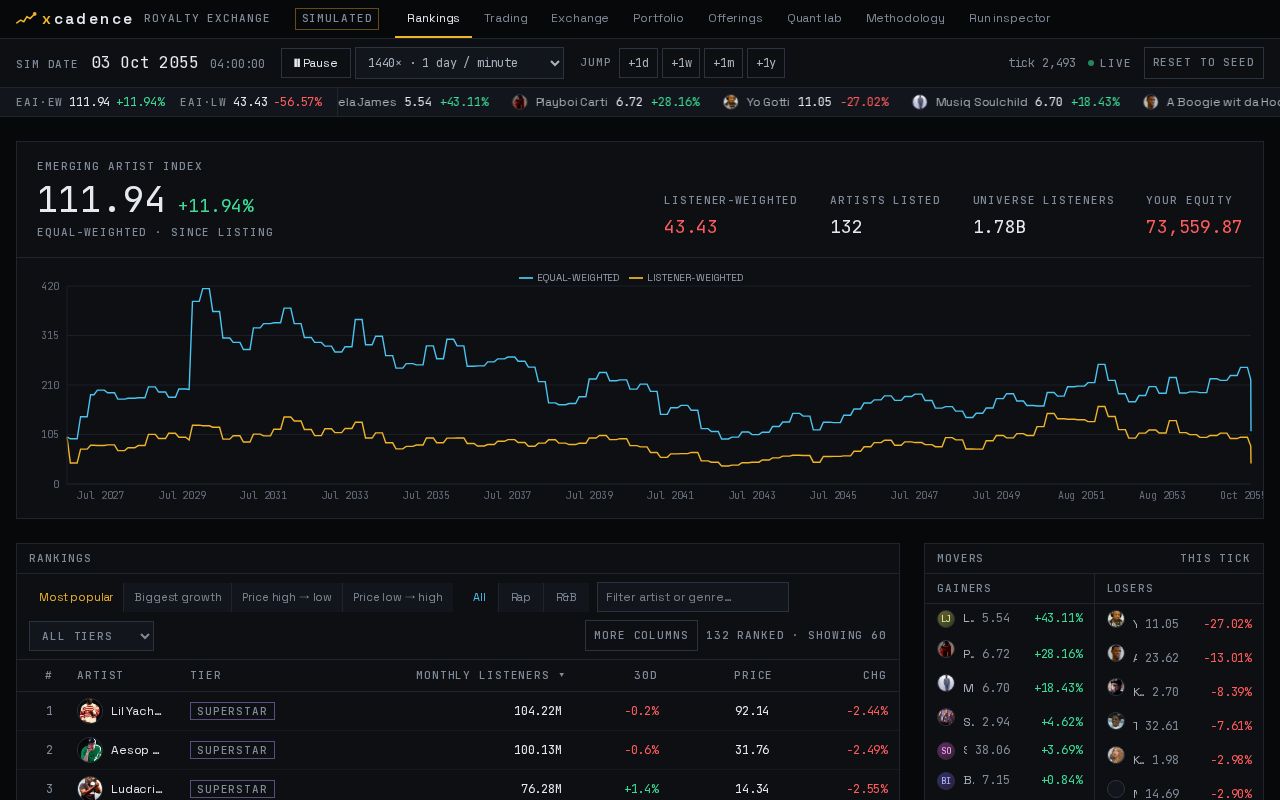Sort by Price high to low
1280x800 pixels.
click(287, 597)
